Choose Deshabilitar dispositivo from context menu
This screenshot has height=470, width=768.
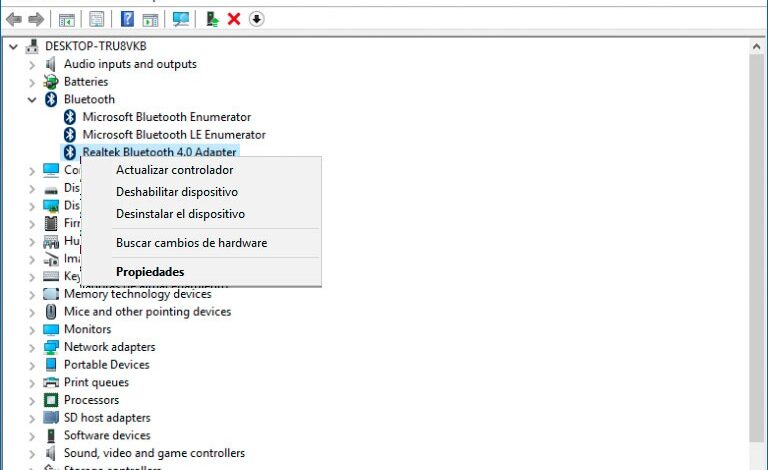pos(201,192)
